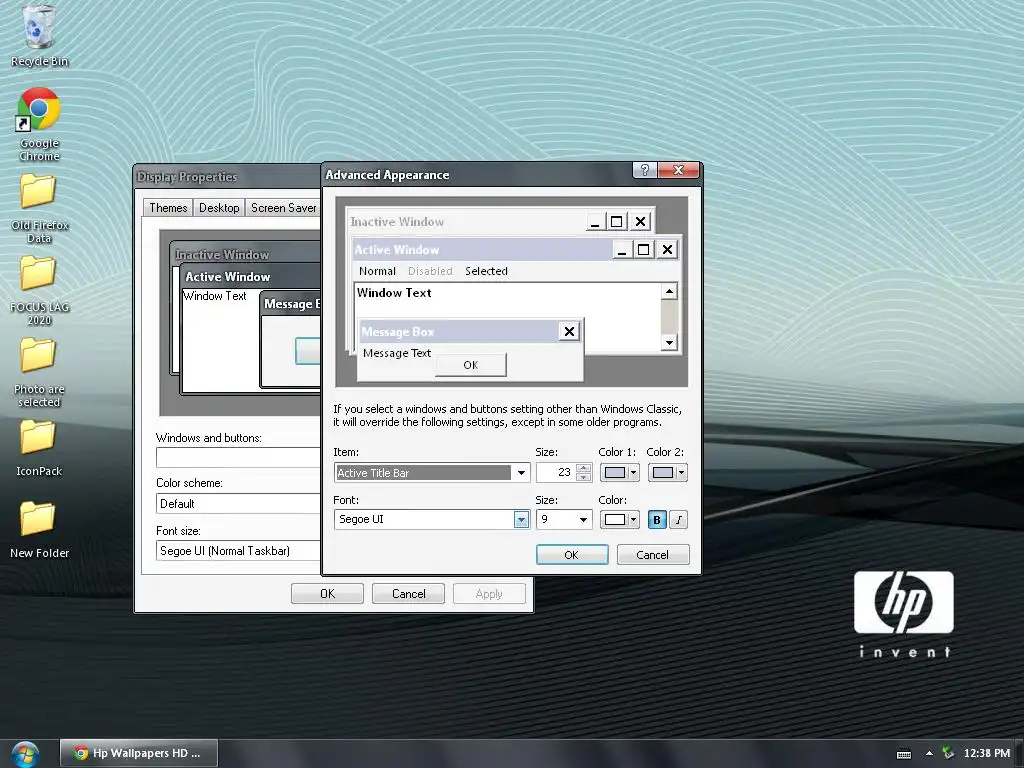Switch to Desktop tab in Display Properties
The width and height of the screenshot is (1024, 768).
coord(219,208)
